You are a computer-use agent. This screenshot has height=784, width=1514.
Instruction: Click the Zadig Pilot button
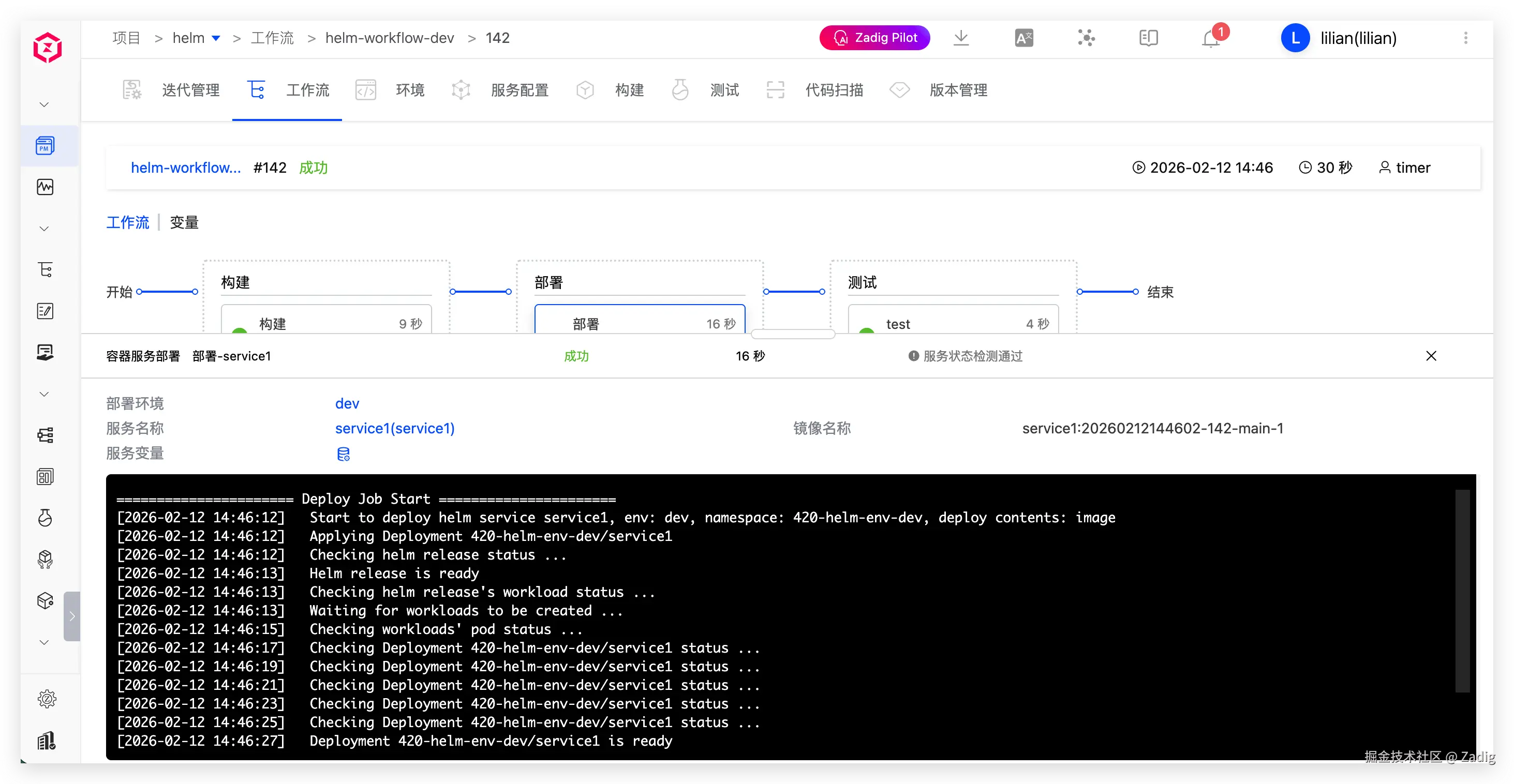coord(874,38)
